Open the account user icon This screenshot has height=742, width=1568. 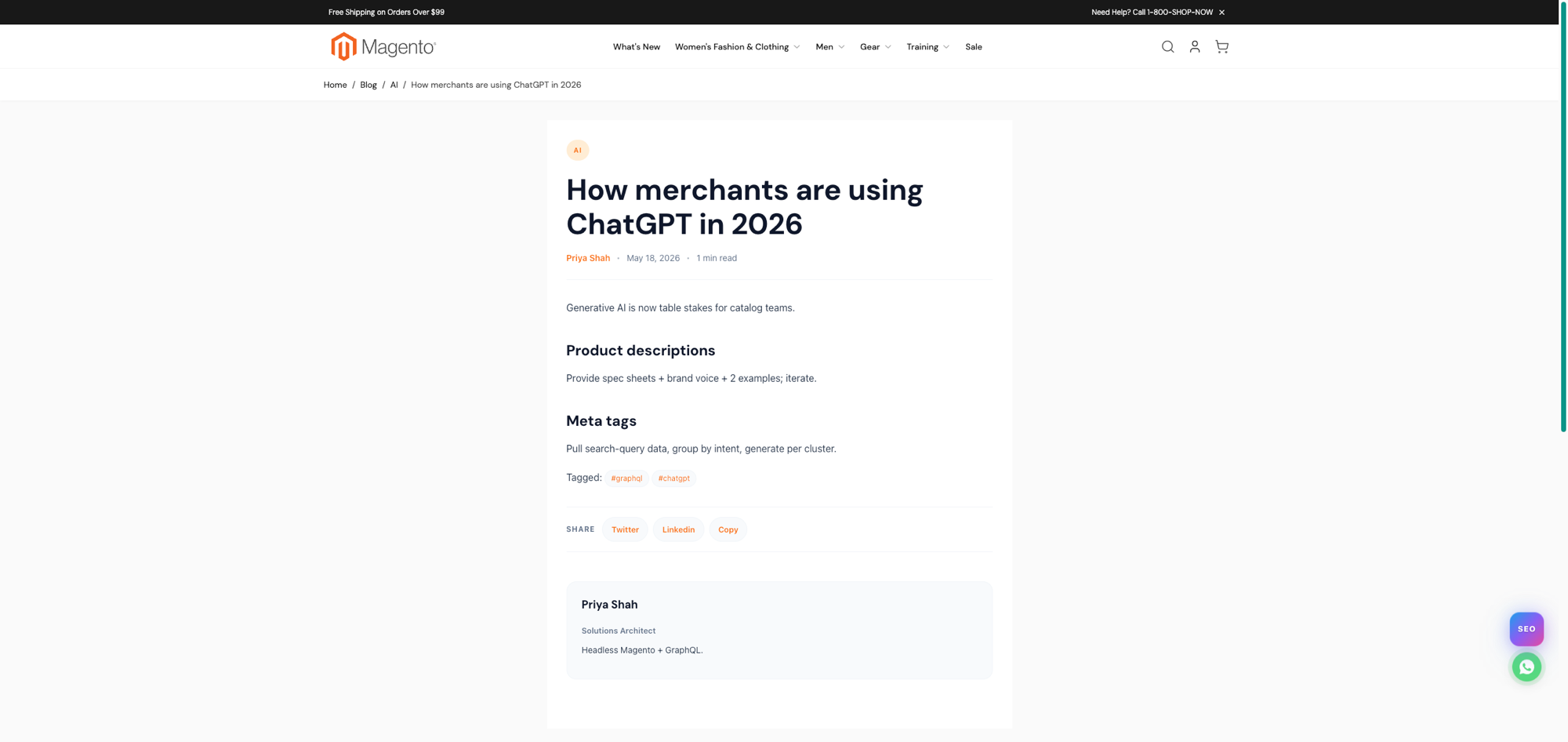[1195, 47]
